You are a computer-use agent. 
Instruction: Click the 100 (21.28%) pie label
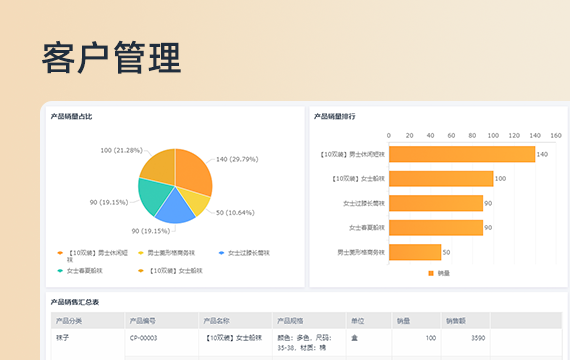pos(121,150)
